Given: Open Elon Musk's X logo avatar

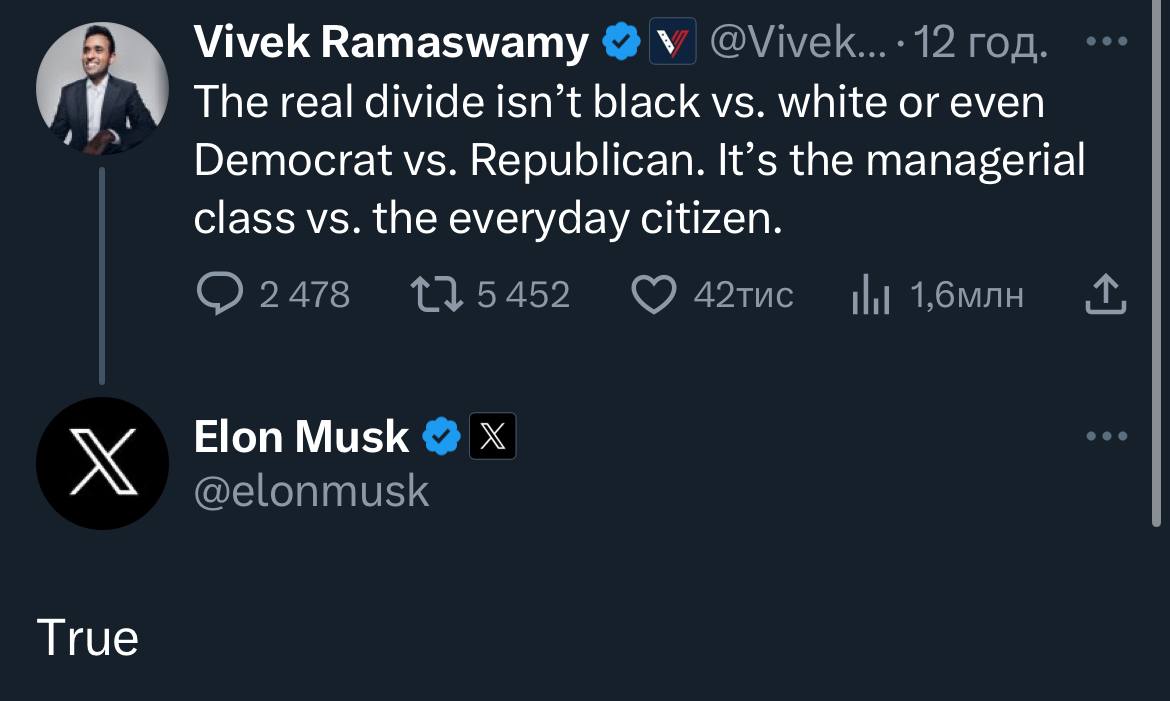Looking at the screenshot, I should tap(101, 463).
